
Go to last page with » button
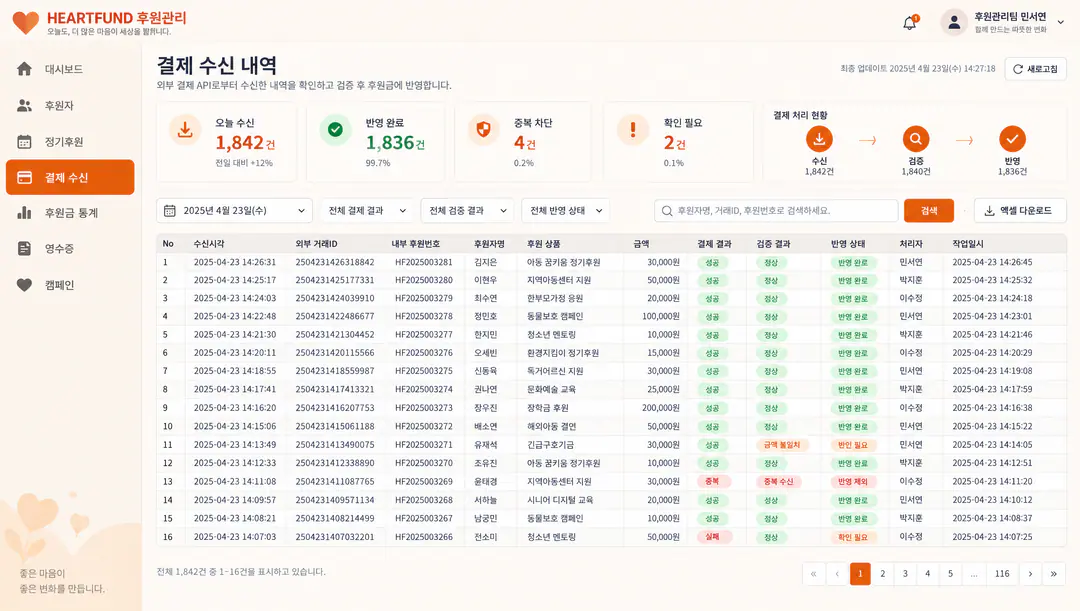pos(1054,574)
